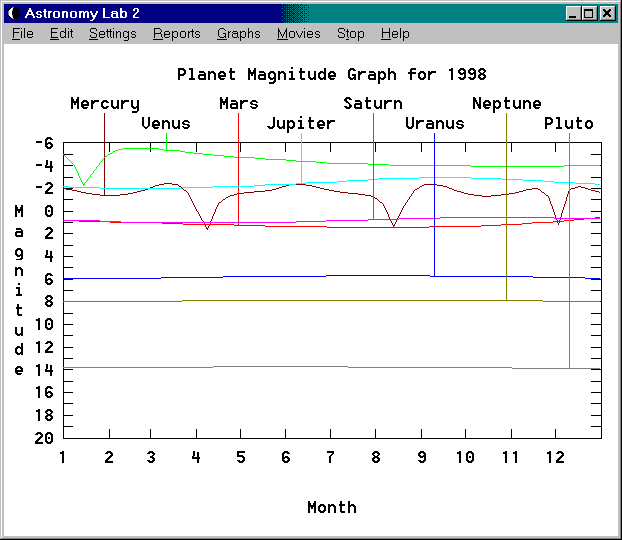The image size is (622, 540).
Task: Click the Pluto label
Action: [568, 123]
